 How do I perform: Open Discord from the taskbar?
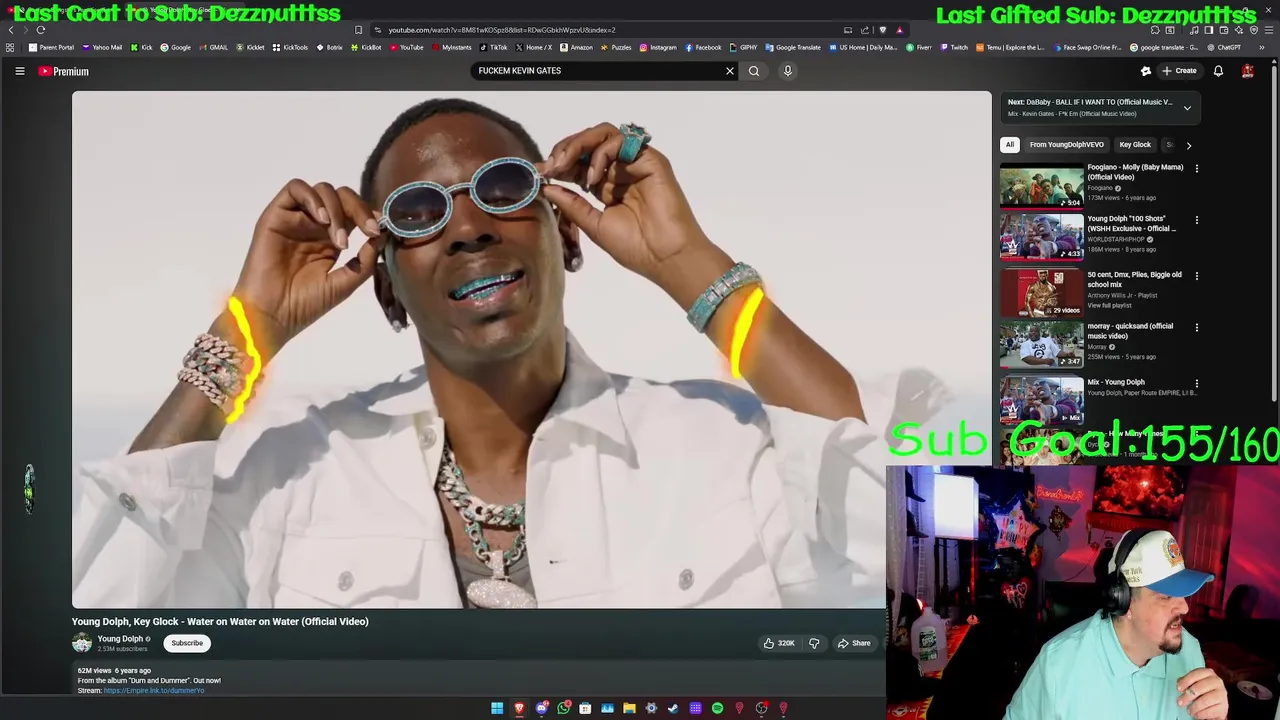point(541,708)
